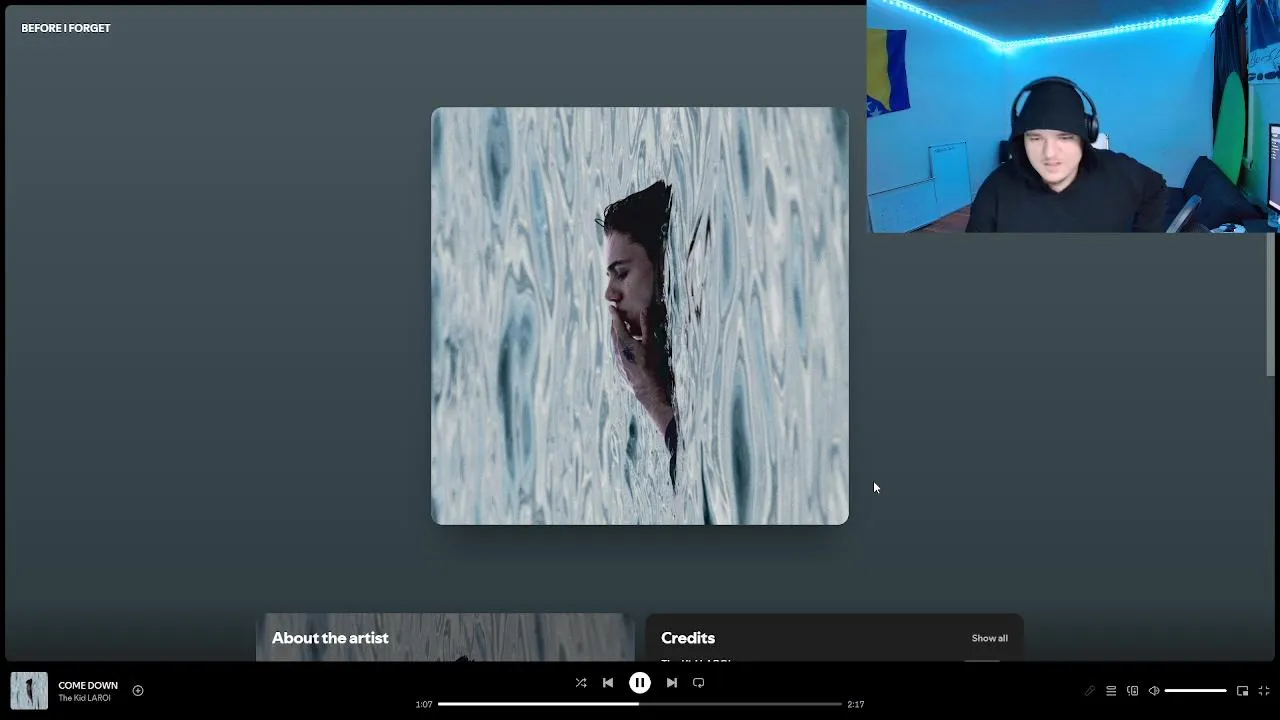1280x720 pixels.
Task: Adjust the volume slider
Action: 1196,691
